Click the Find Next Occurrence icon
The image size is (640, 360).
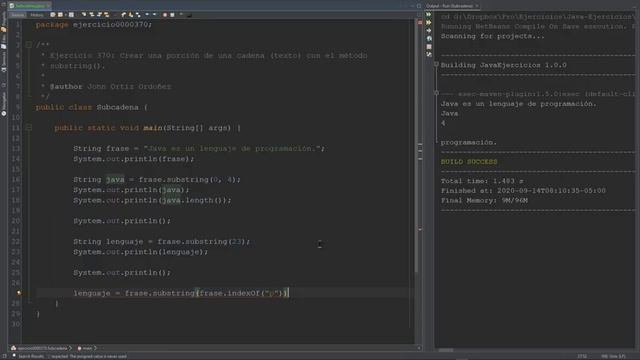tap(99, 15)
